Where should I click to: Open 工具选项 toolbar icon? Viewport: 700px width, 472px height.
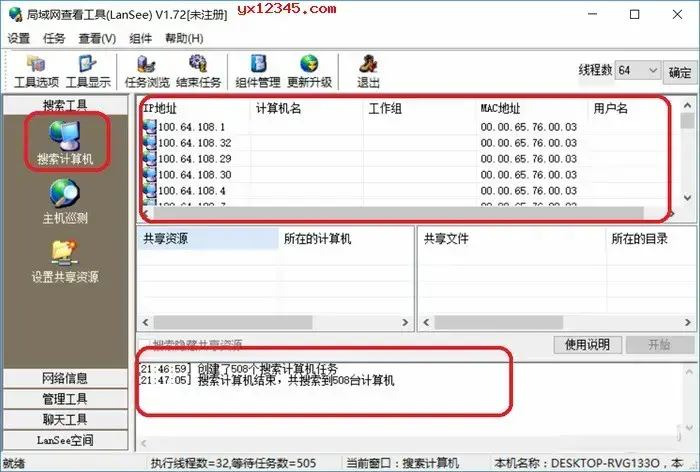(36, 64)
